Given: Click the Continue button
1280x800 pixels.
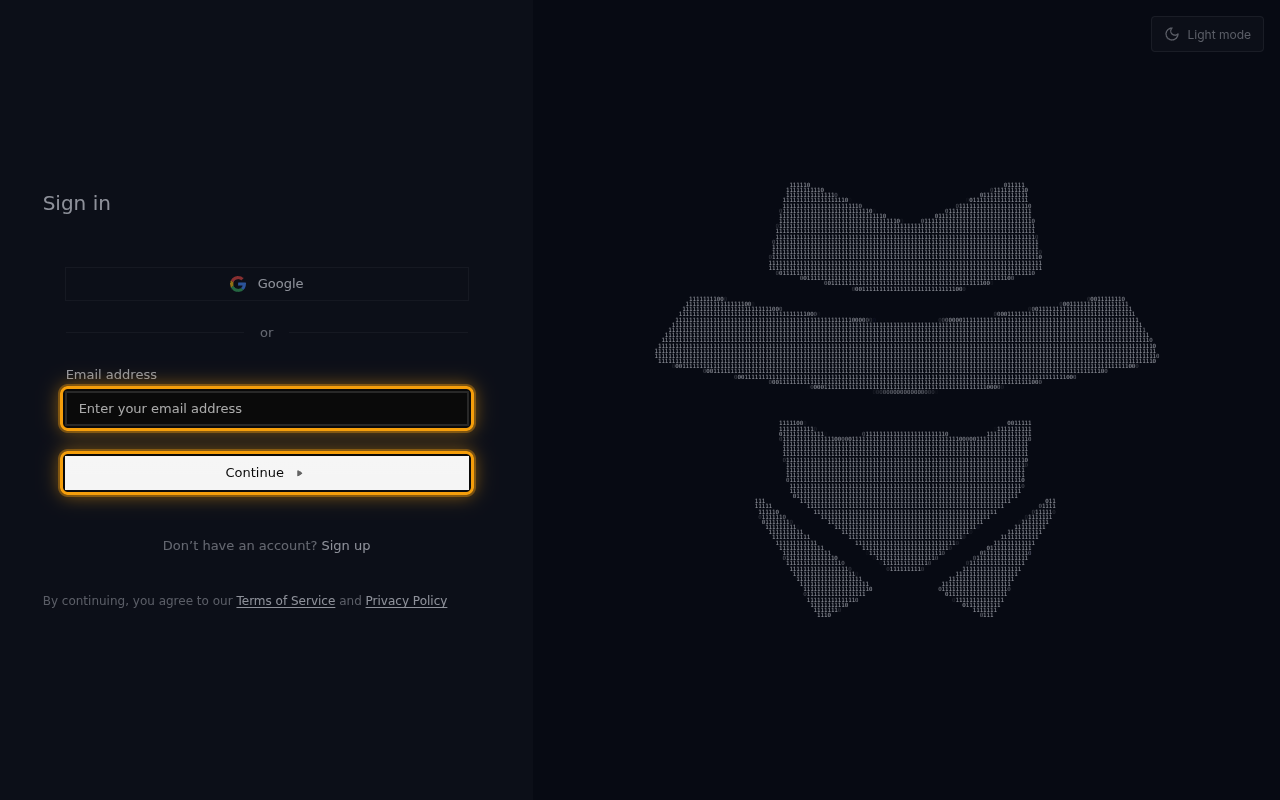Looking at the screenshot, I should pos(267,473).
